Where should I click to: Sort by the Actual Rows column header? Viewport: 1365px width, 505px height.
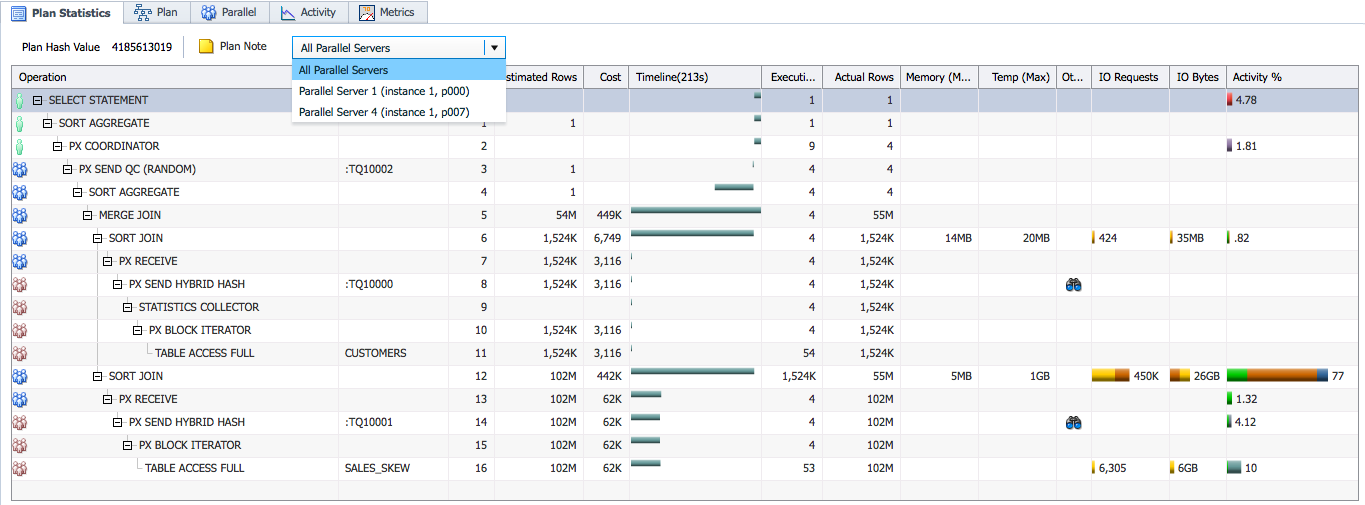[x=864, y=77]
